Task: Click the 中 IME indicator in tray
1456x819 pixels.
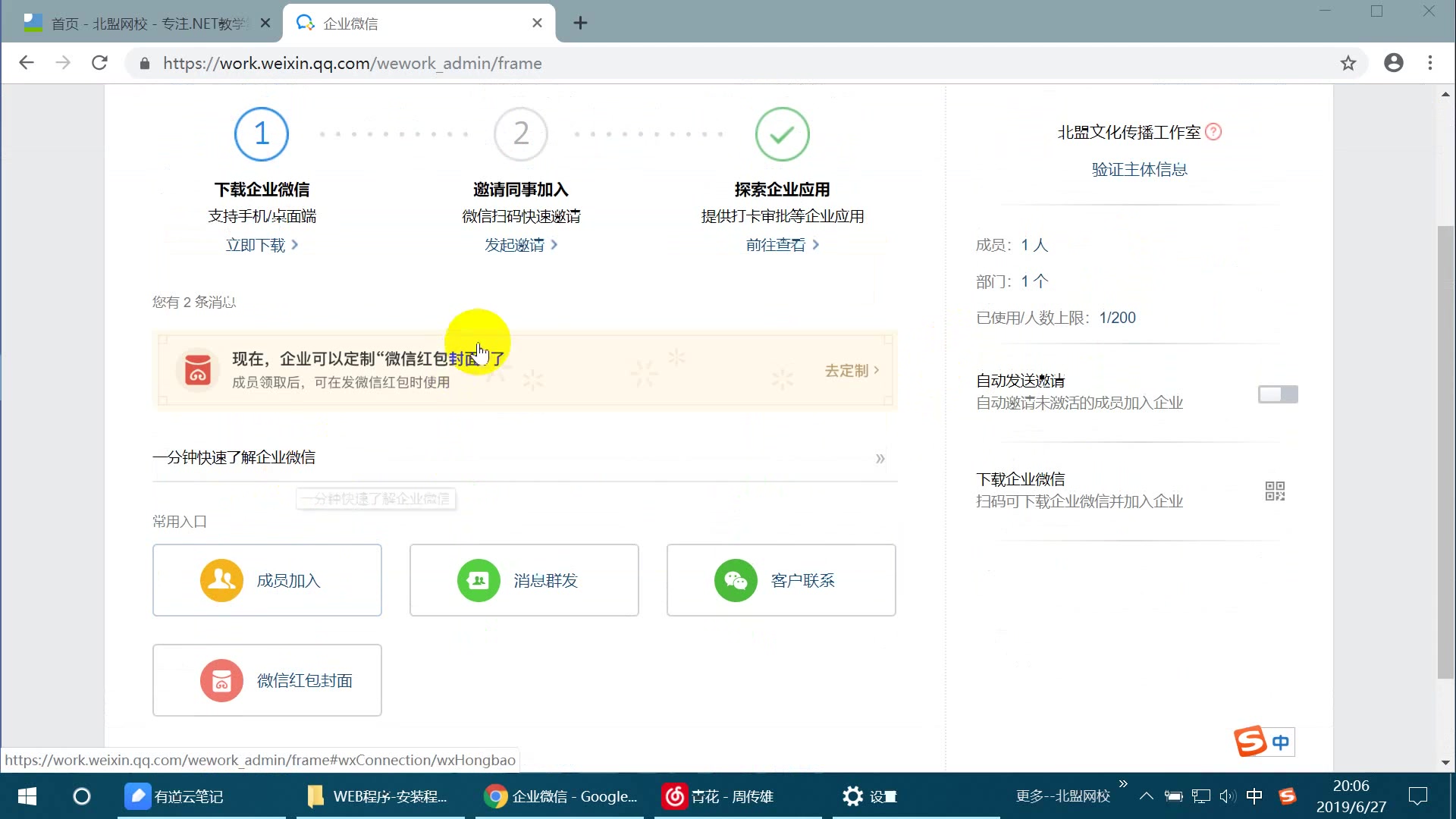Action: click(x=1254, y=796)
